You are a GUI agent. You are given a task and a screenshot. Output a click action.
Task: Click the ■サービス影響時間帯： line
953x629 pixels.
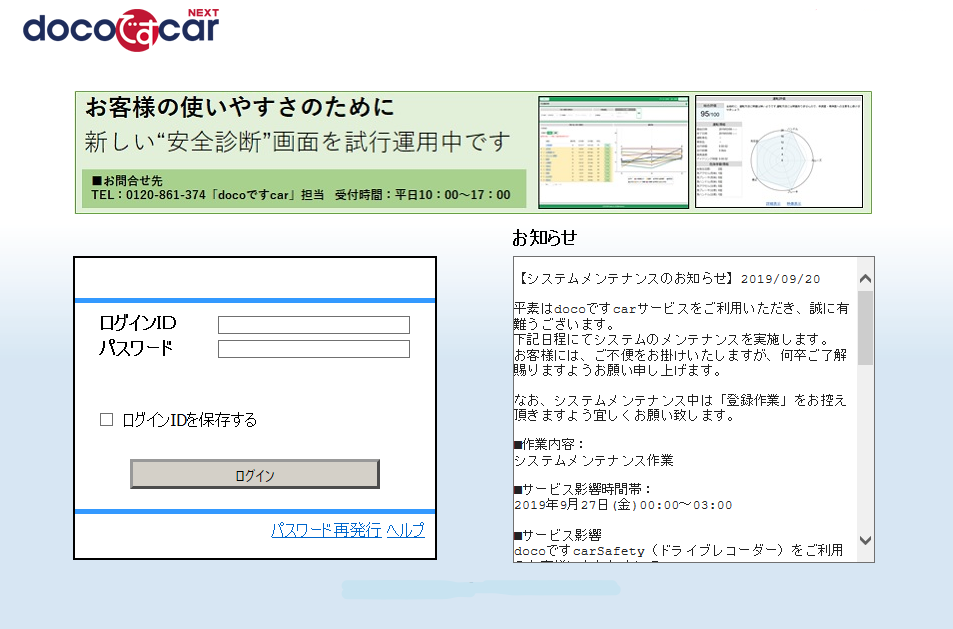(583, 489)
